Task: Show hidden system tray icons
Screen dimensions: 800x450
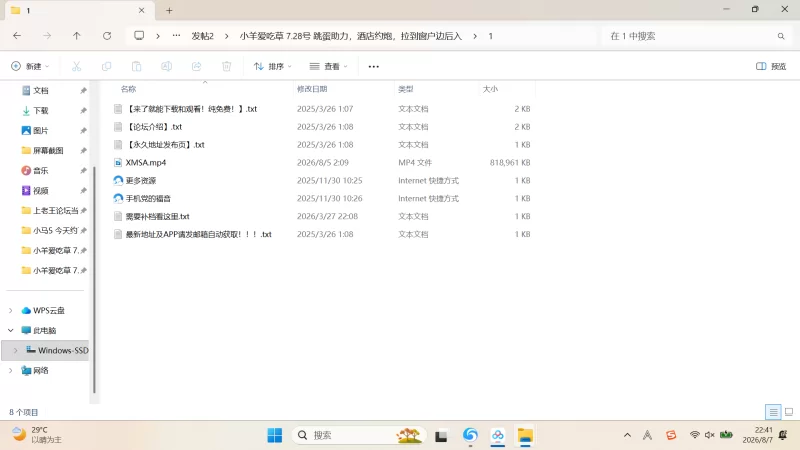Action: [627, 435]
